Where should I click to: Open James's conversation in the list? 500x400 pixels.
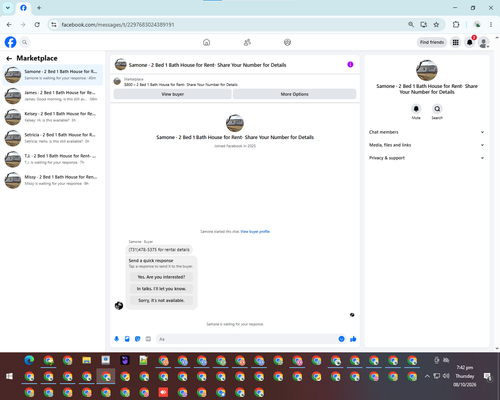click(x=53, y=96)
